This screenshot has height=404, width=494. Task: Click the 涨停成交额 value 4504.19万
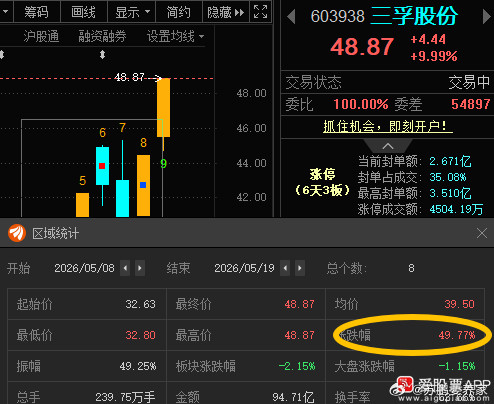456,209
